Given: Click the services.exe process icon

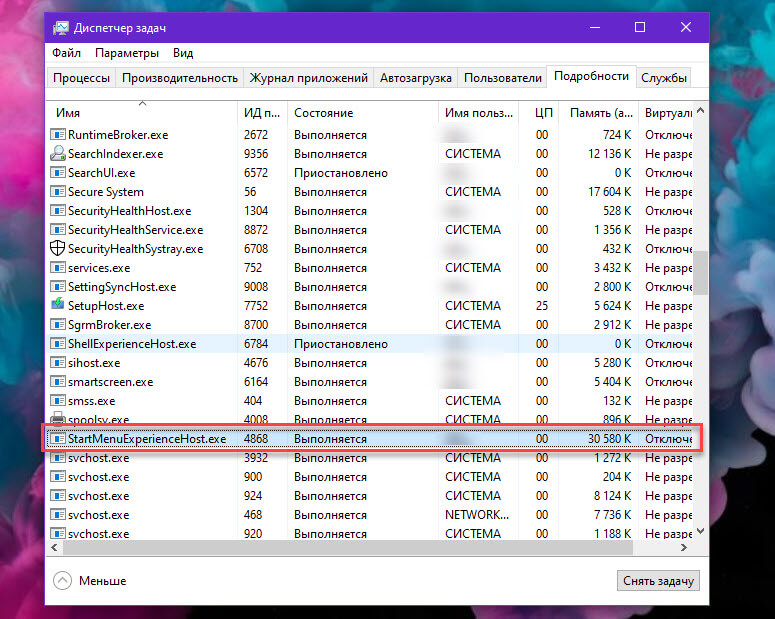Looking at the screenshot, I should pos(58,267).
